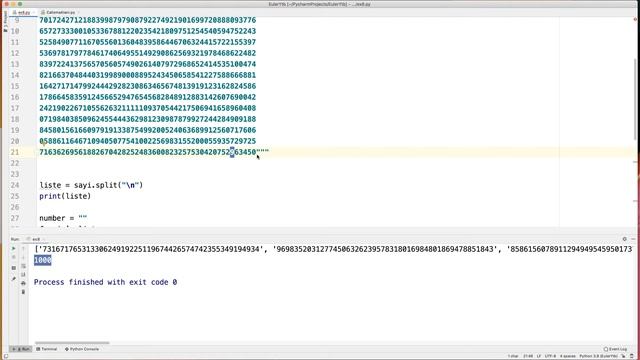
Task: Click the error stripe indicator at top right
Action: click(635, 19)
